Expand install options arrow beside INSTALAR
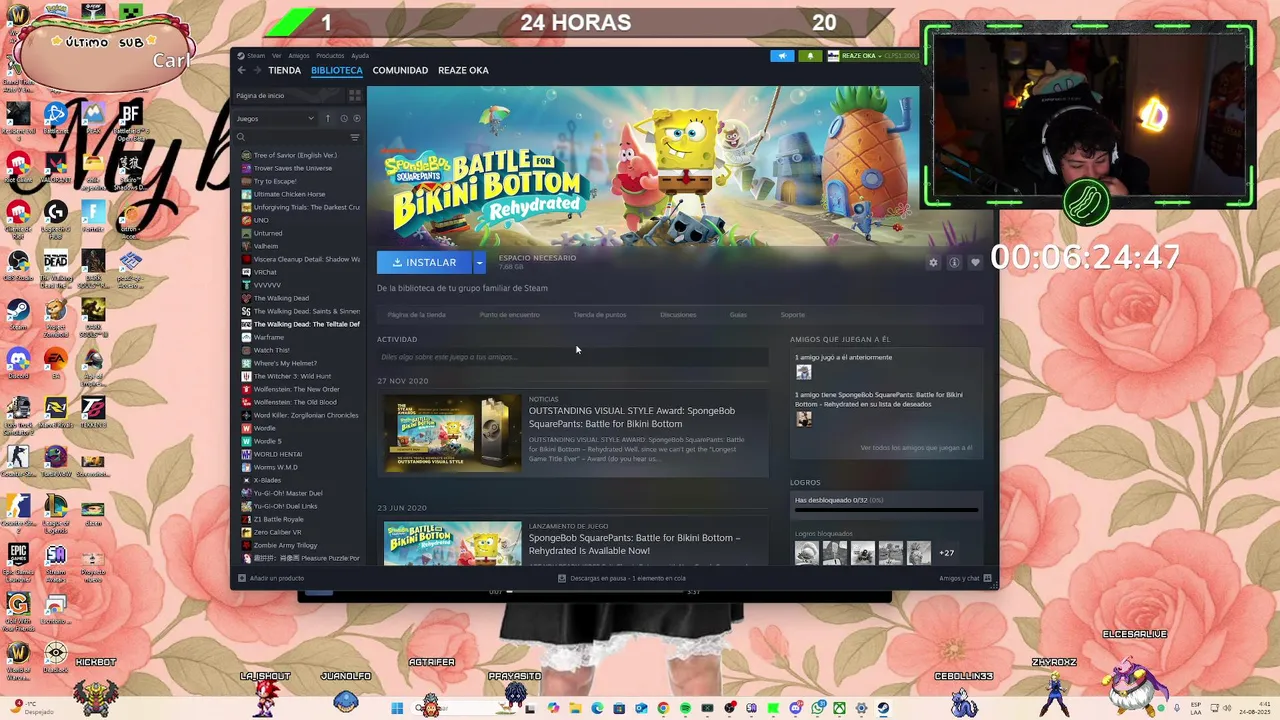Screen dimensions: 1280x720 [479, 262]
